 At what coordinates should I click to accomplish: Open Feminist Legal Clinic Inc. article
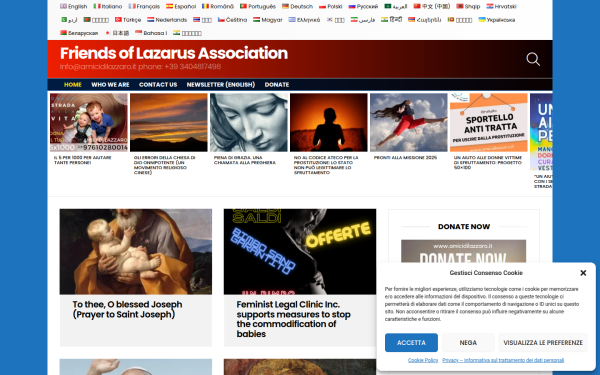(x=293, y=319)
